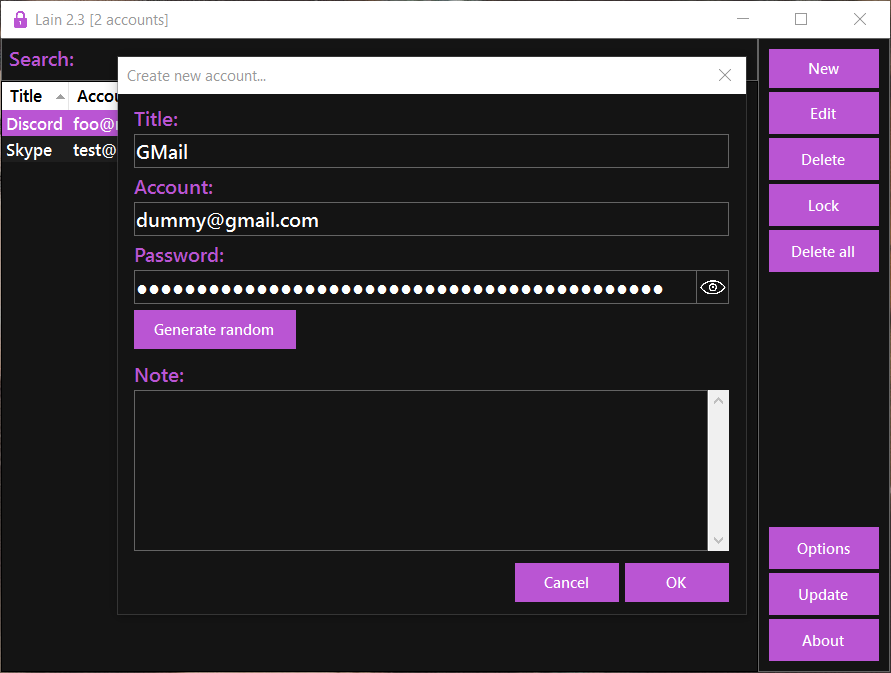Click inside the Note text area
The width and height of the screenshot is (891, 673).
[421, 470]
